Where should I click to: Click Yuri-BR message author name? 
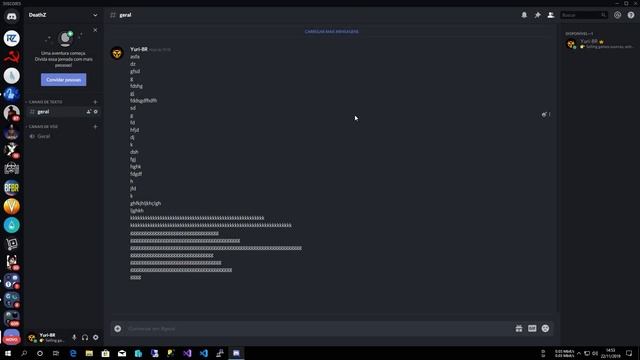(139, 49)
